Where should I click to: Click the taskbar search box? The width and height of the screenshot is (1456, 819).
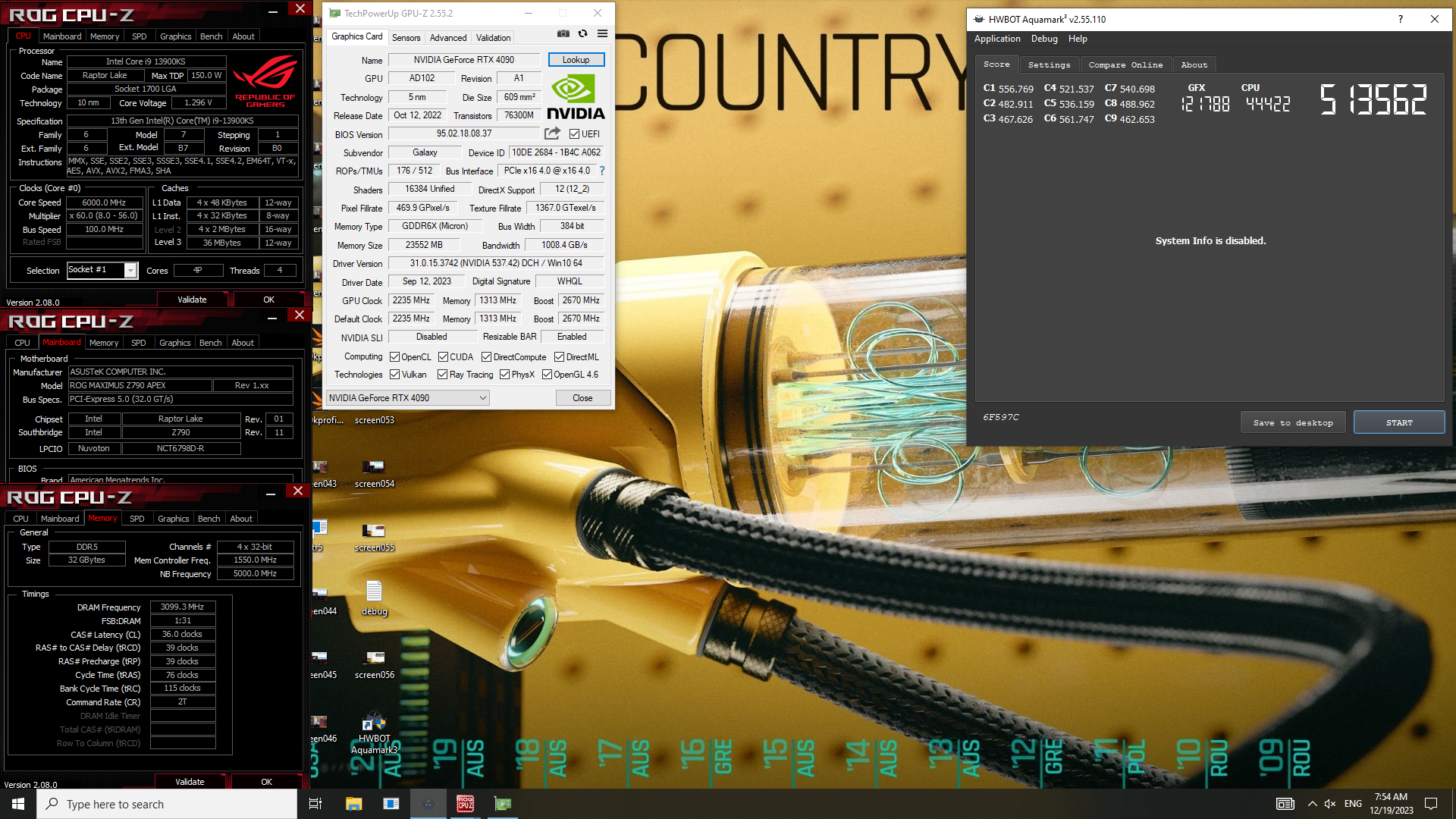(167, 804)
